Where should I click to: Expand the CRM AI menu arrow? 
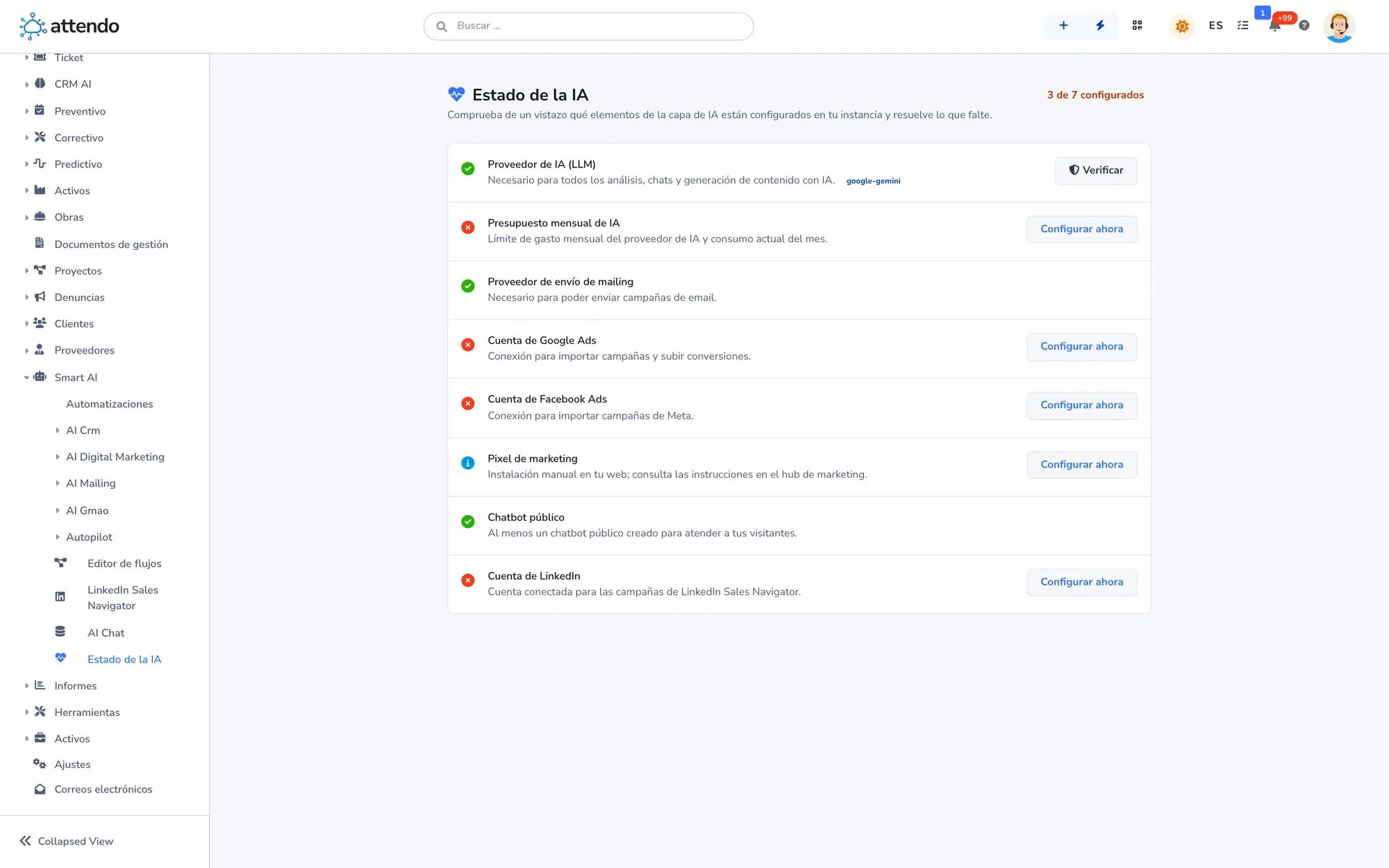(26, 85)
